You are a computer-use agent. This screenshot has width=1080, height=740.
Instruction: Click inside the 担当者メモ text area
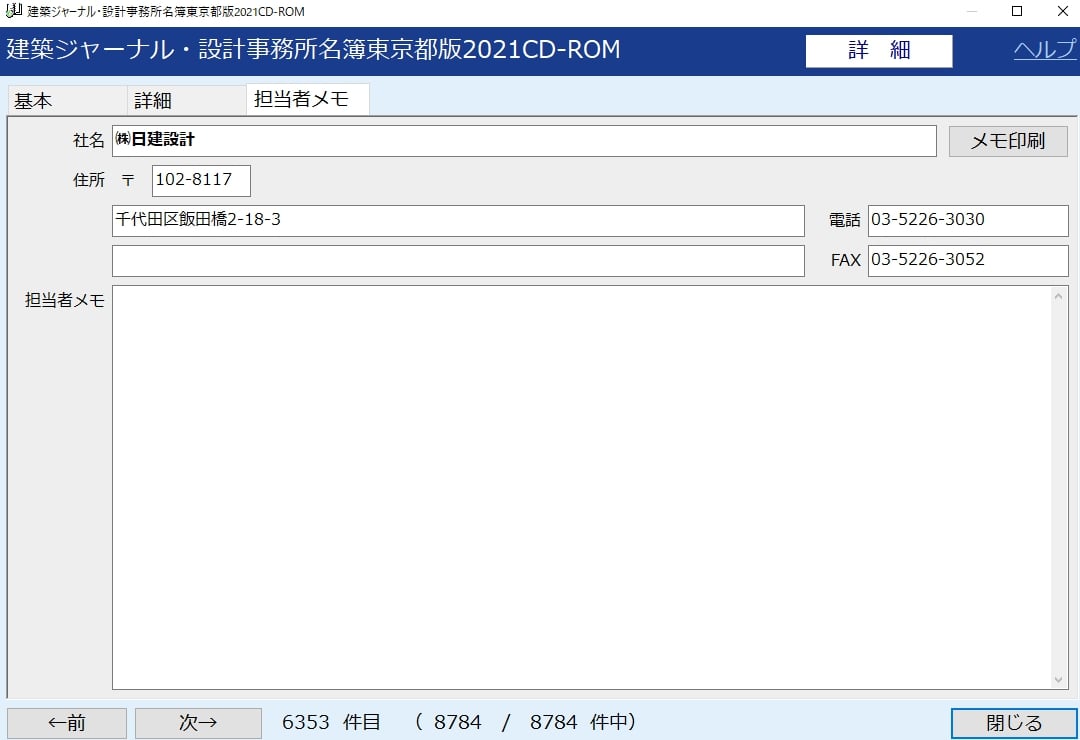(x=580, y=487)
